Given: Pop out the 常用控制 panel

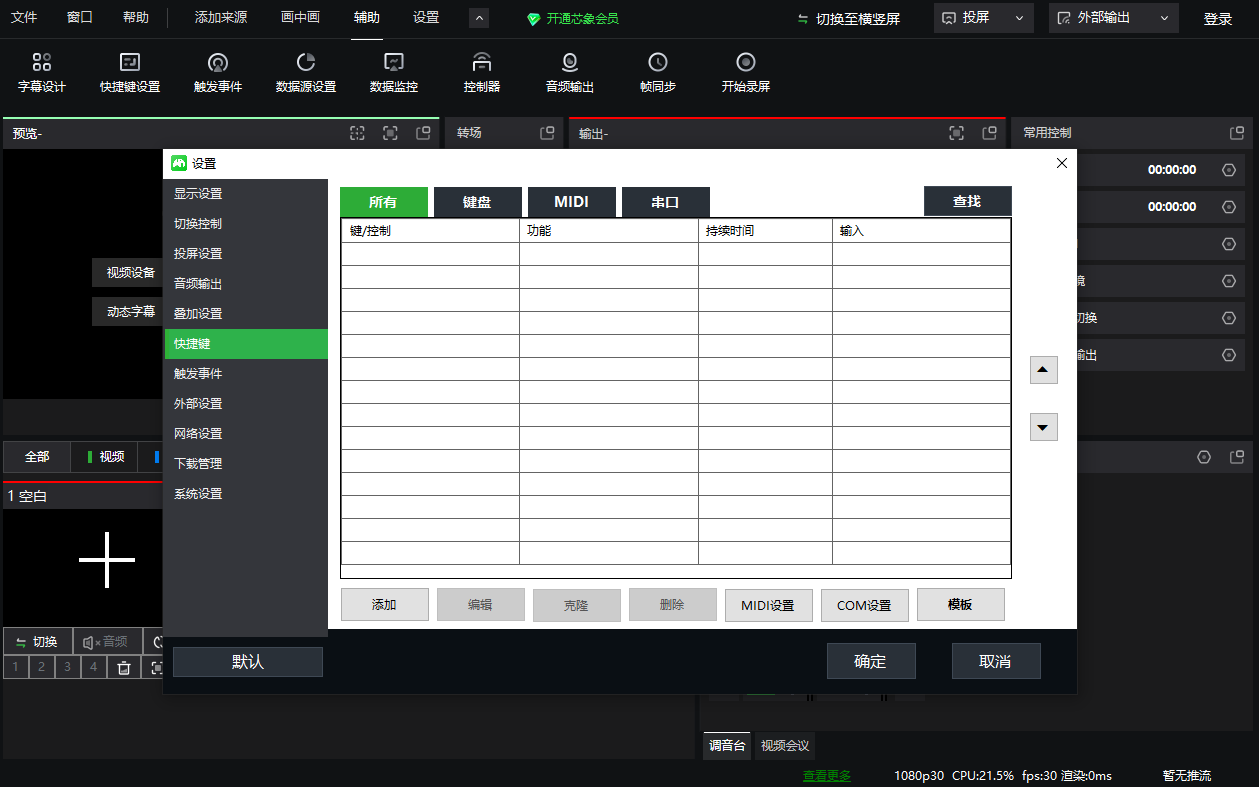Looking at the screenshot, I should point(1237,133).
